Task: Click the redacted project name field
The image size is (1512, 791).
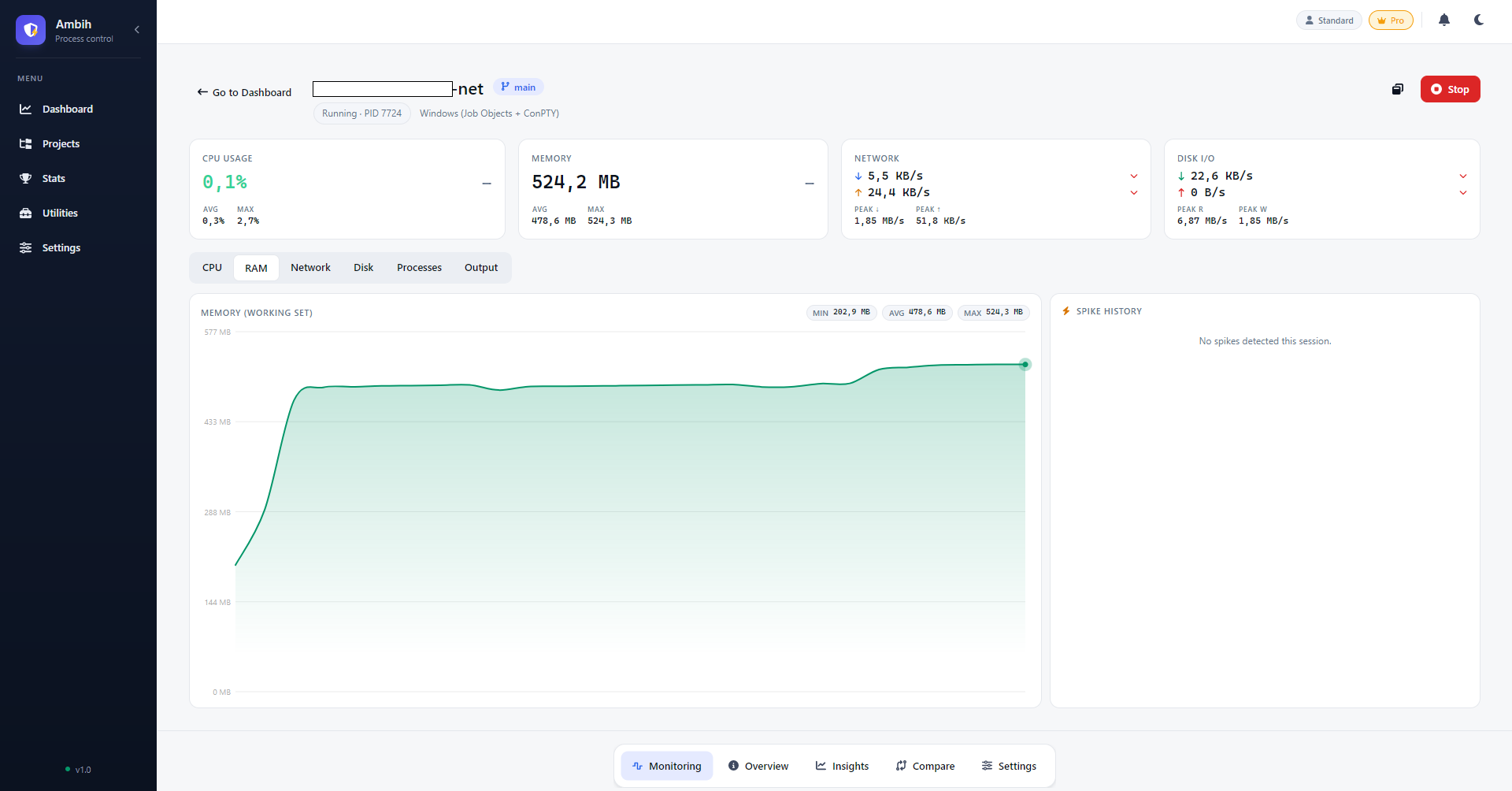Action: [383, 89]
